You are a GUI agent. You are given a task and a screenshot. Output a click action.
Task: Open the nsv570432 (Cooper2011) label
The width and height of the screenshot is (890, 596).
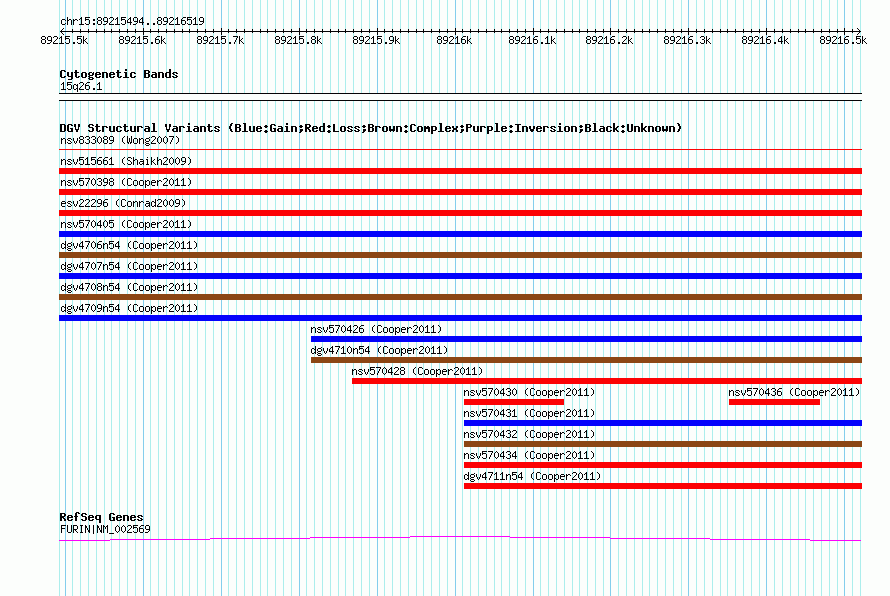pyautogui.click(x=529, y=434)
